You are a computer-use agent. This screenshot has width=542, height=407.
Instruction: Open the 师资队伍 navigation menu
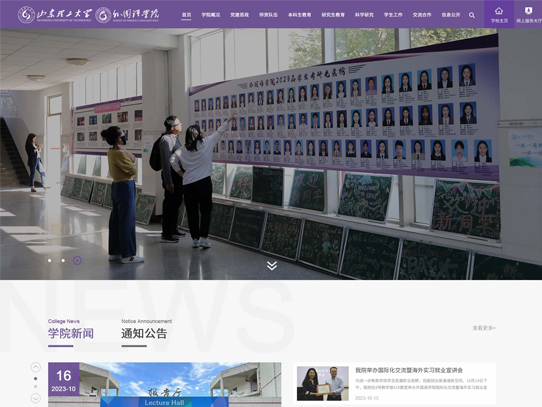click(x=268, y=15)
